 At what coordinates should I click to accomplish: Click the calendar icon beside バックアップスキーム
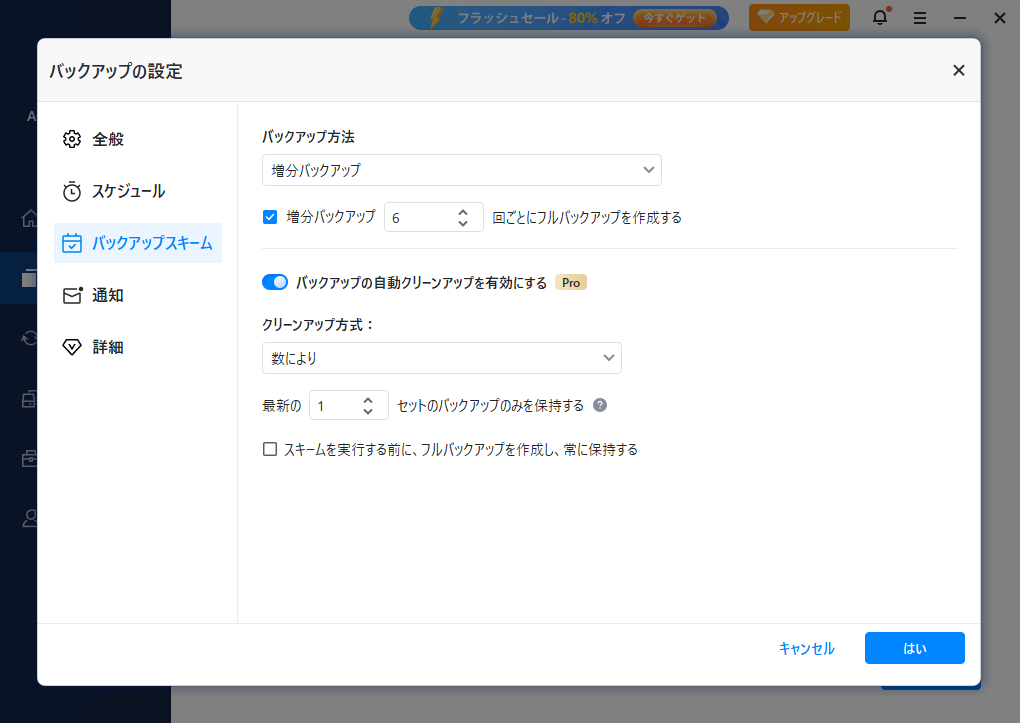tap(72, 243)
